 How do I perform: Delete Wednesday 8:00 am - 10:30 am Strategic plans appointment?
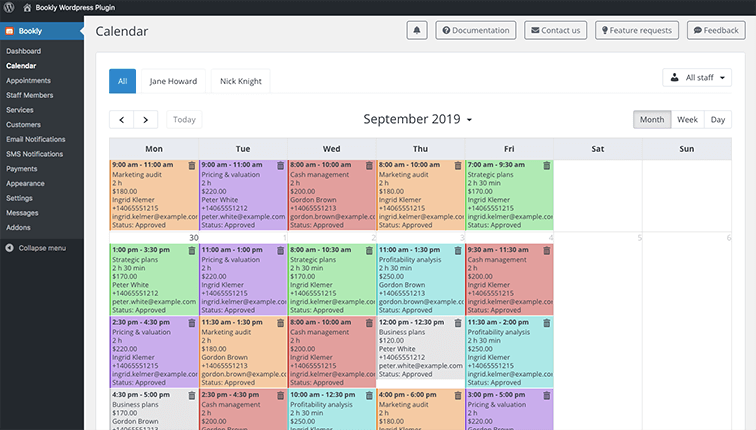pyautogui.click(x=369, y=251)
